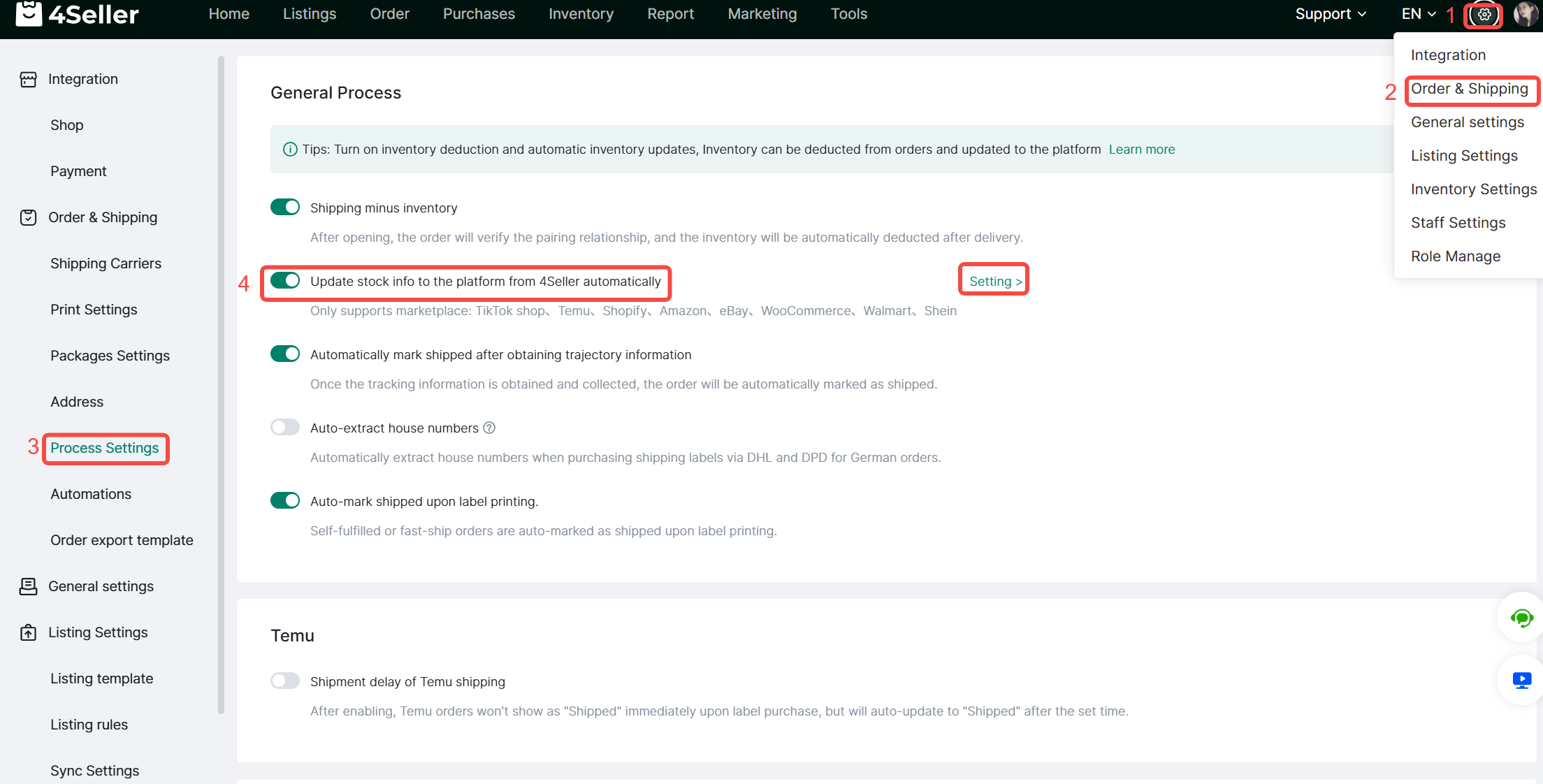The height and width of the screenshot is (784, 1543).
Task: Disable Auto-mark shipped upon label printing
Action: (285, 500)
